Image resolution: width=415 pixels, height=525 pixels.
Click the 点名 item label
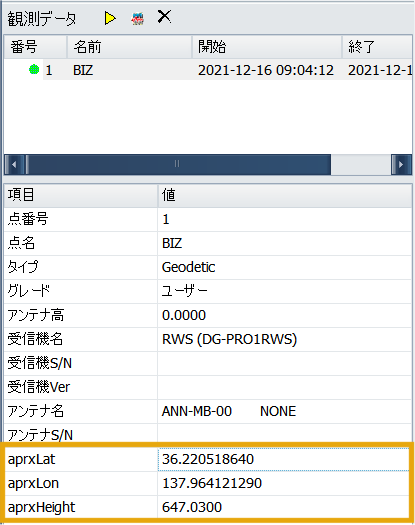coord(21,243)
